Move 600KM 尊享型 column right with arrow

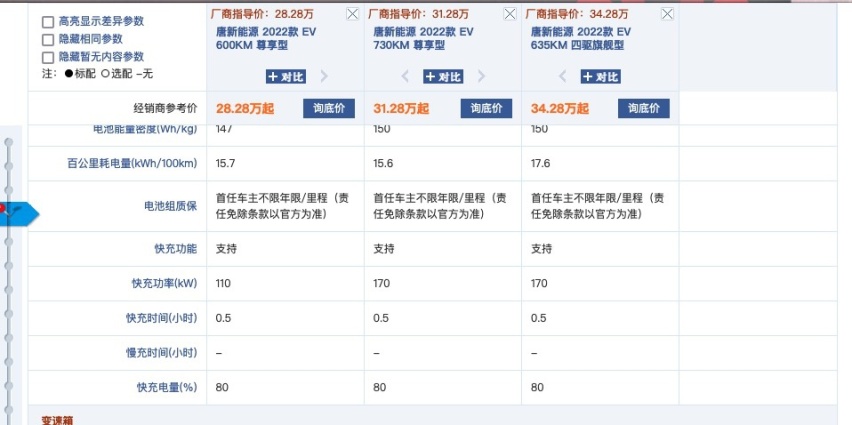tap(324, 77)
